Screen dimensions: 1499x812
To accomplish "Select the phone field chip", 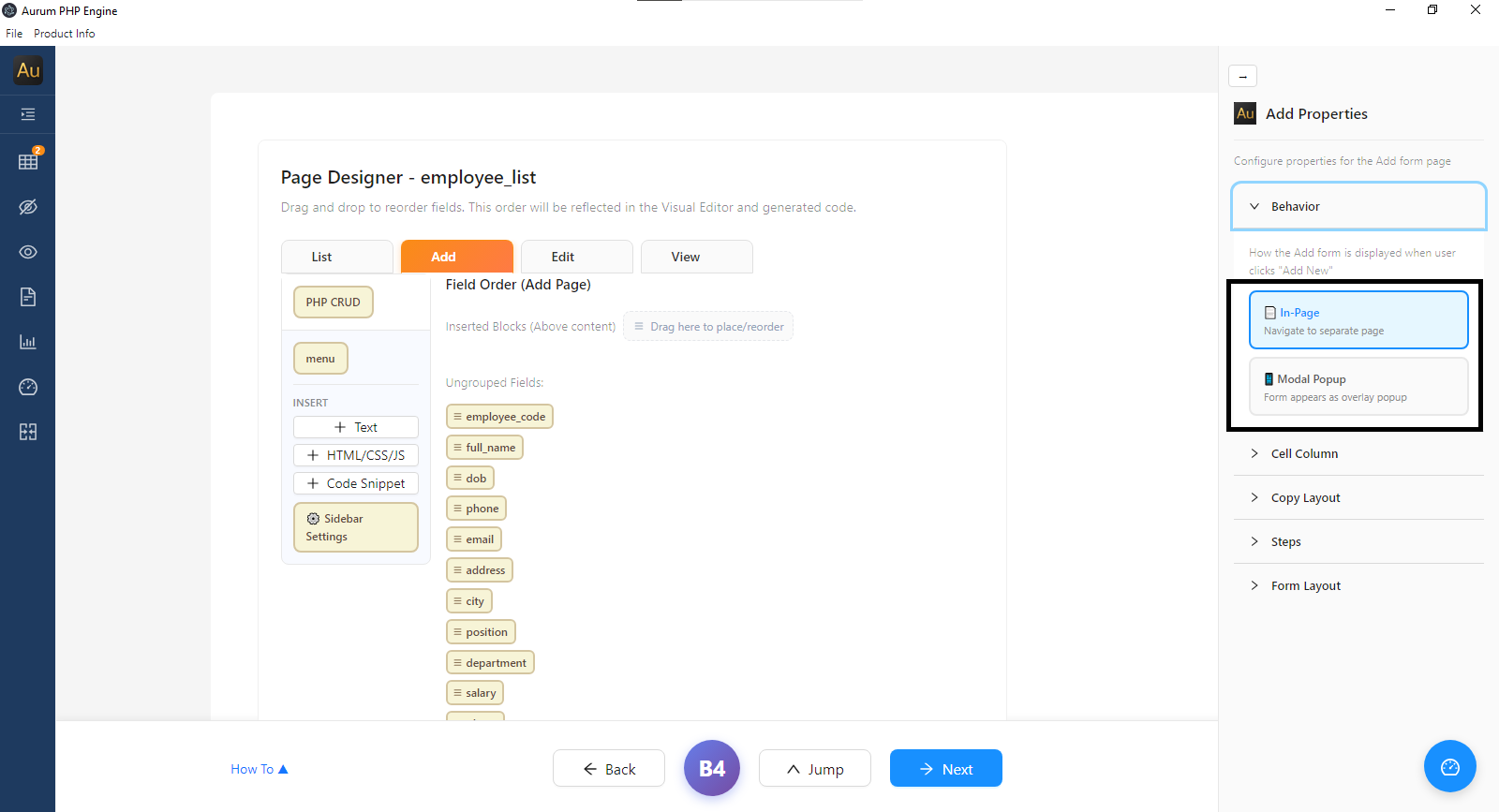I will click(477, 509).
